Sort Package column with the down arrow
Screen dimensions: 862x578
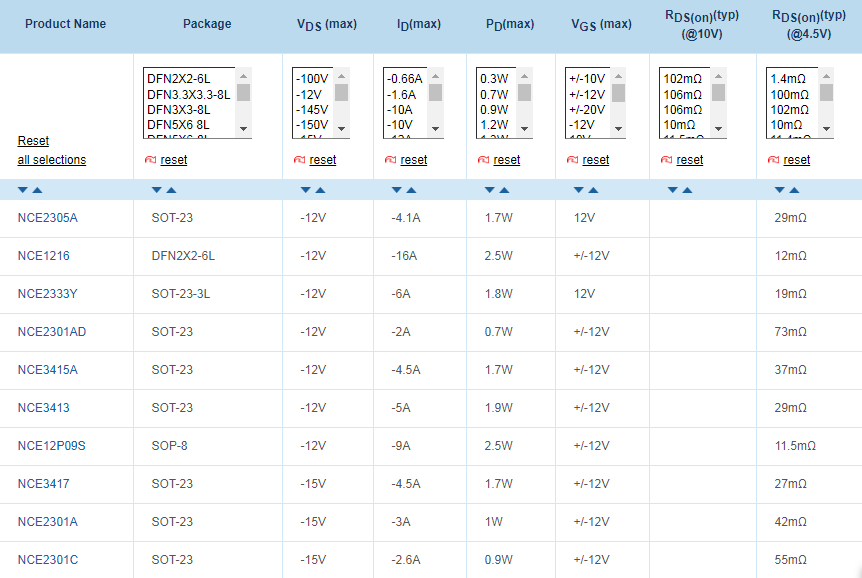click(x=157, y=190)
